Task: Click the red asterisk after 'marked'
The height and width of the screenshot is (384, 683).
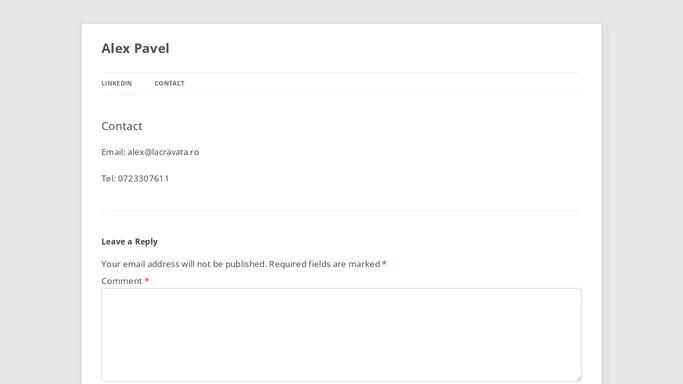Action: [384, 263]
